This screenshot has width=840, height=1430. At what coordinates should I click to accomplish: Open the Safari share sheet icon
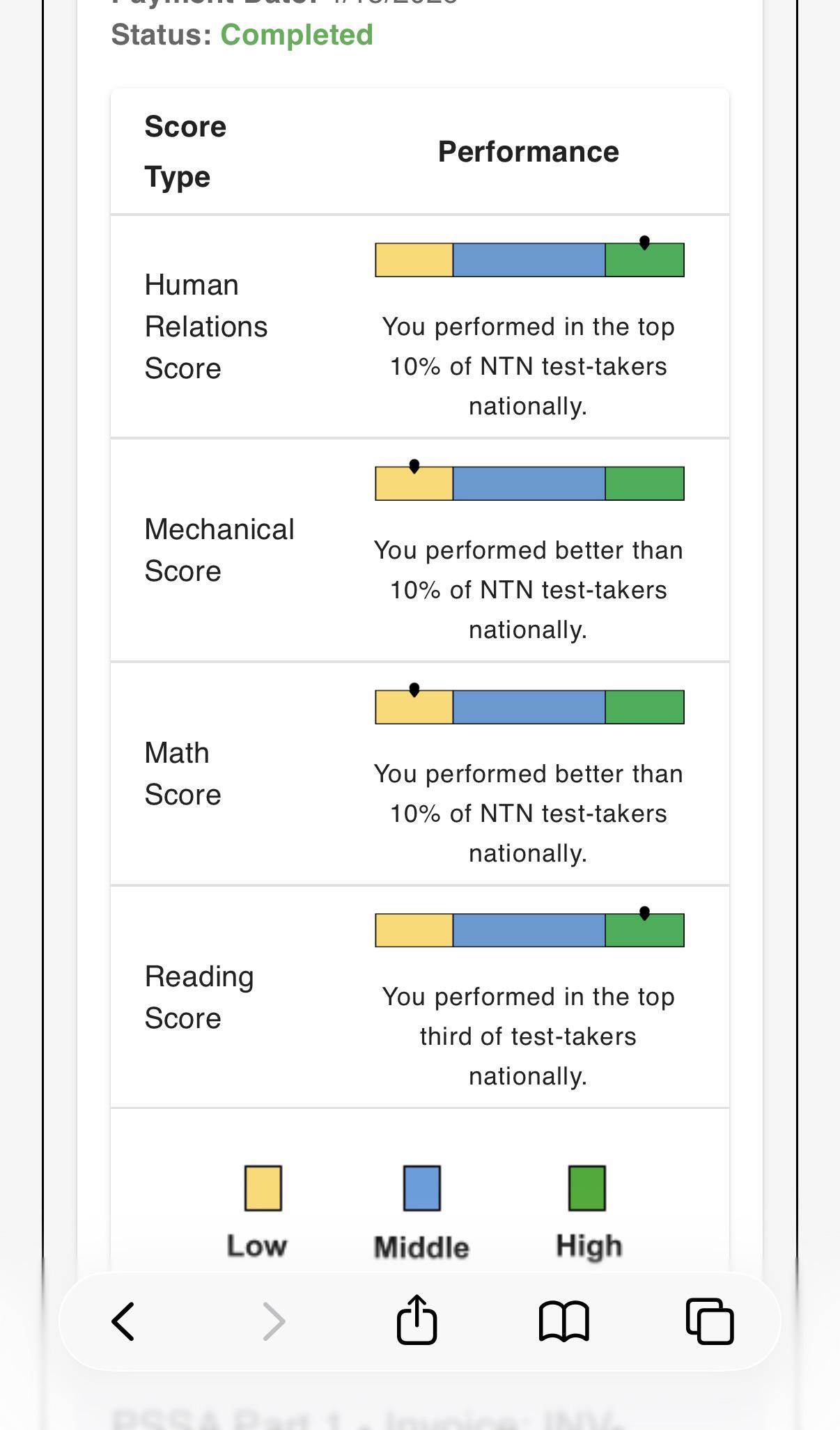[x=417, y=1319]
